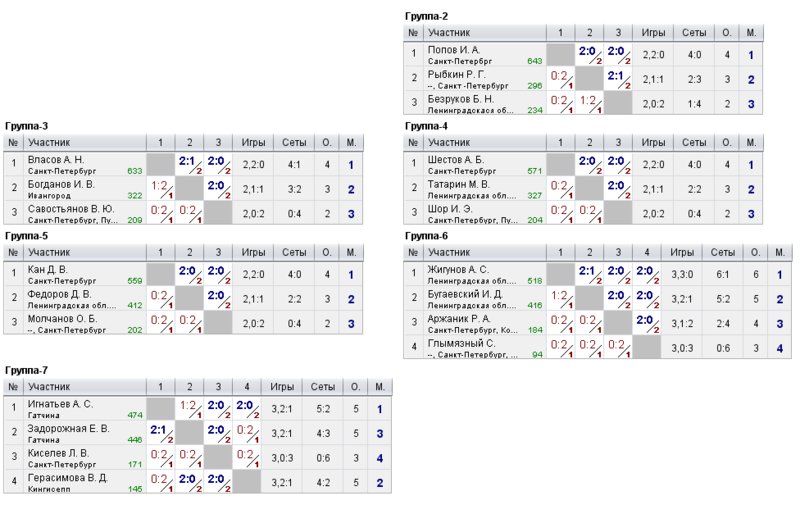This screenshot has width=800, height=523.
Task: Select Шестов А. Б. in Группа-4
Action: coord(456,160)
